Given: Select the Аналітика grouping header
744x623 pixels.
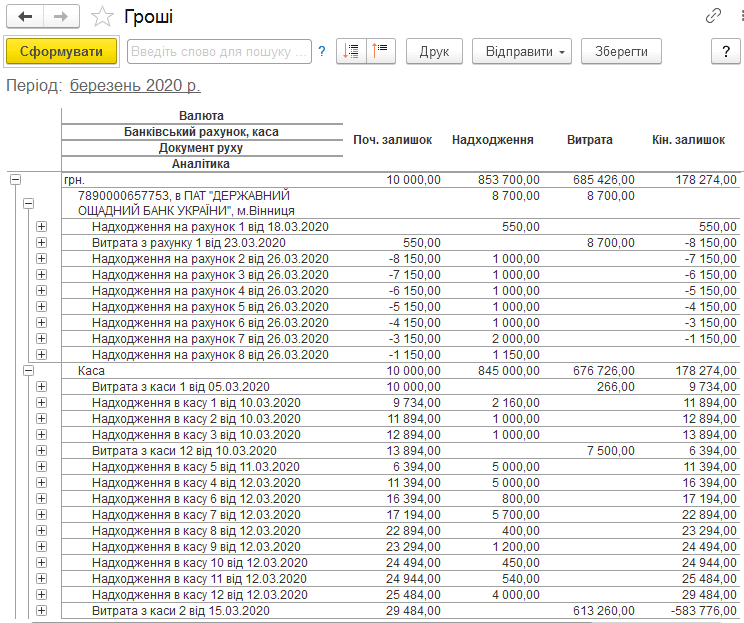Looking at the screenshot, I should (201, 164).
